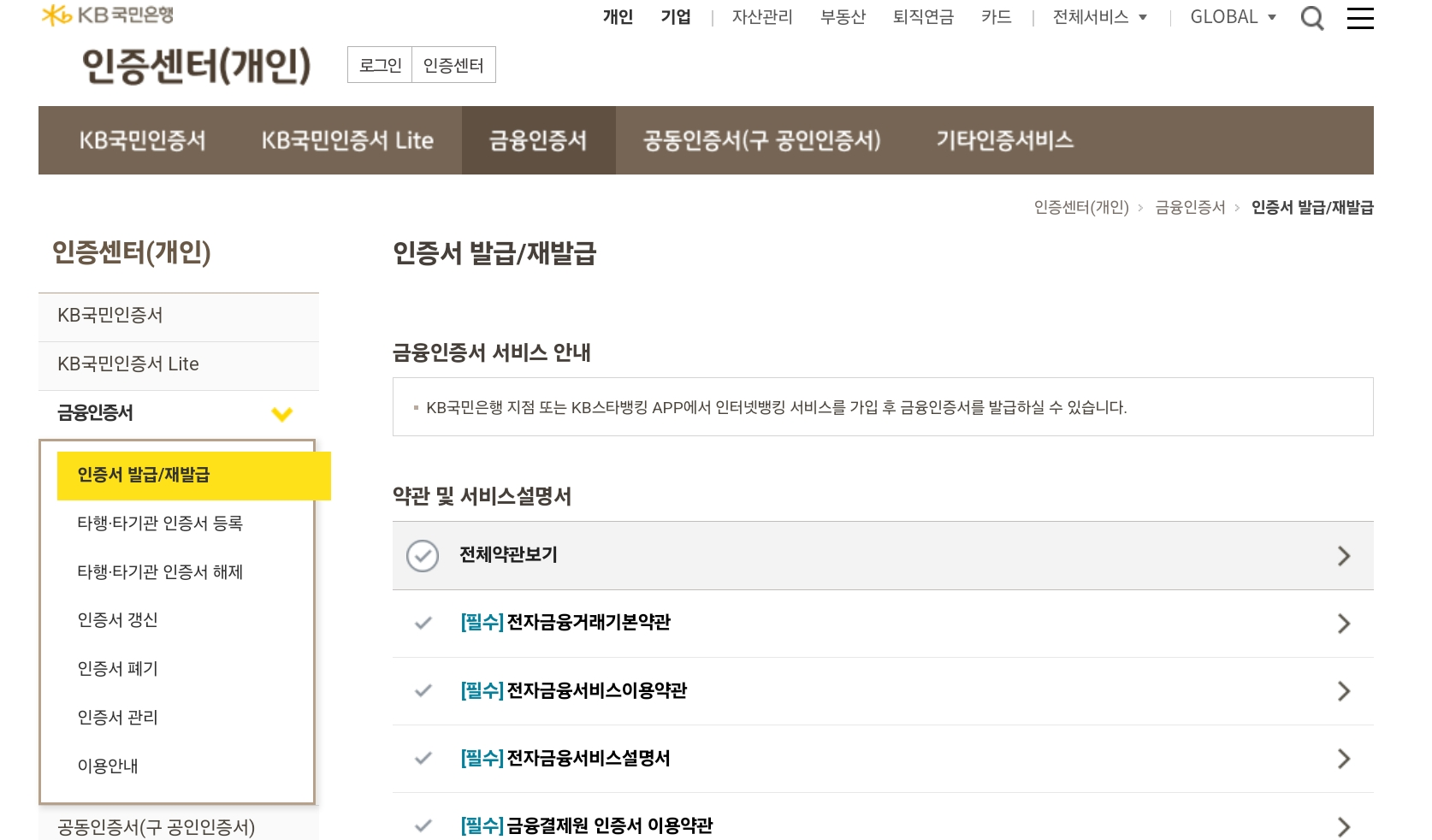Viewport: 1432px width, 840px height.
Task: Toggle the 전체약관보기 circle checkmark
Action: (423, 556)
